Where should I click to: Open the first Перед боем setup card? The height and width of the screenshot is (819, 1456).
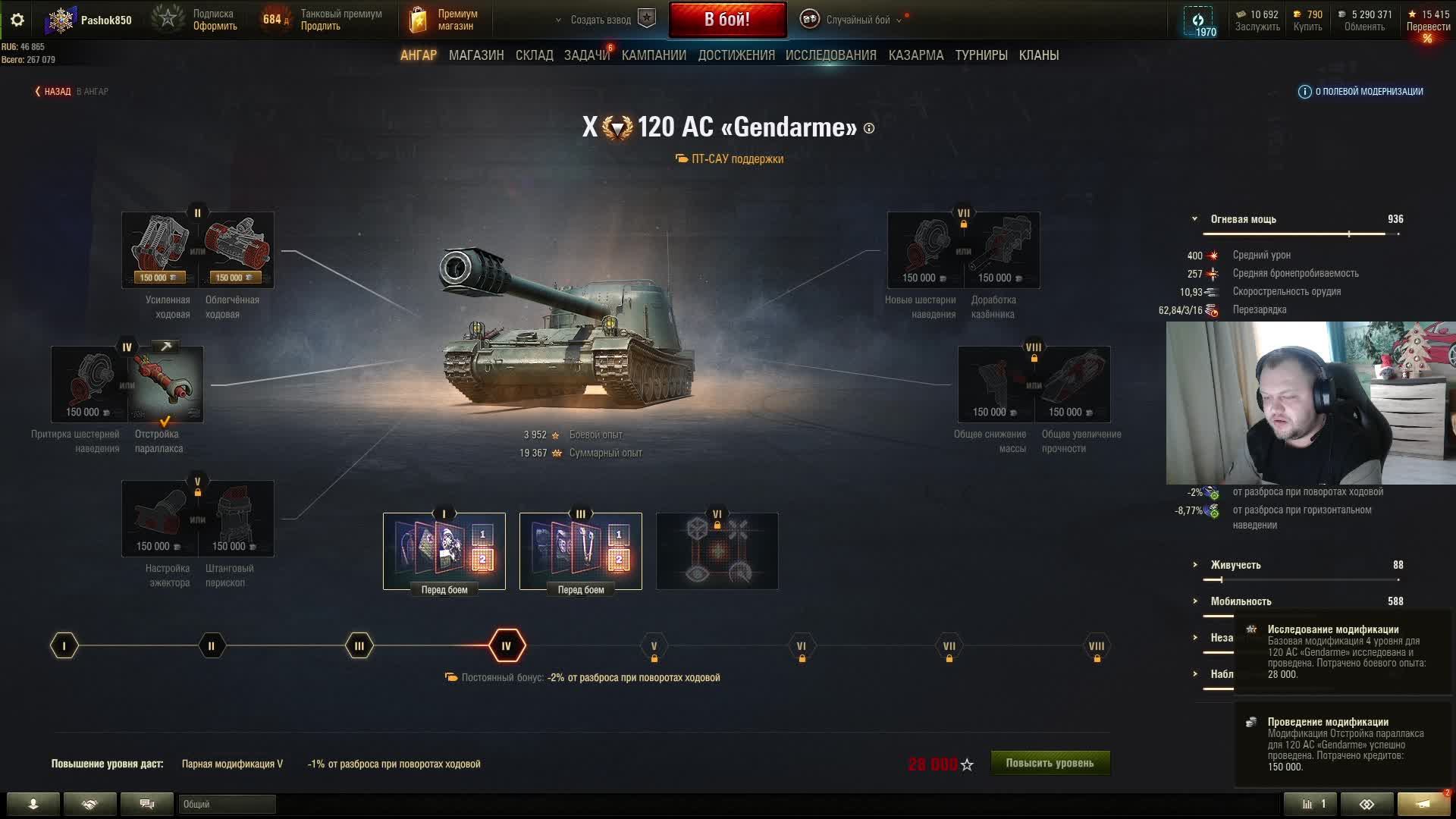click(x=444, y=551)
